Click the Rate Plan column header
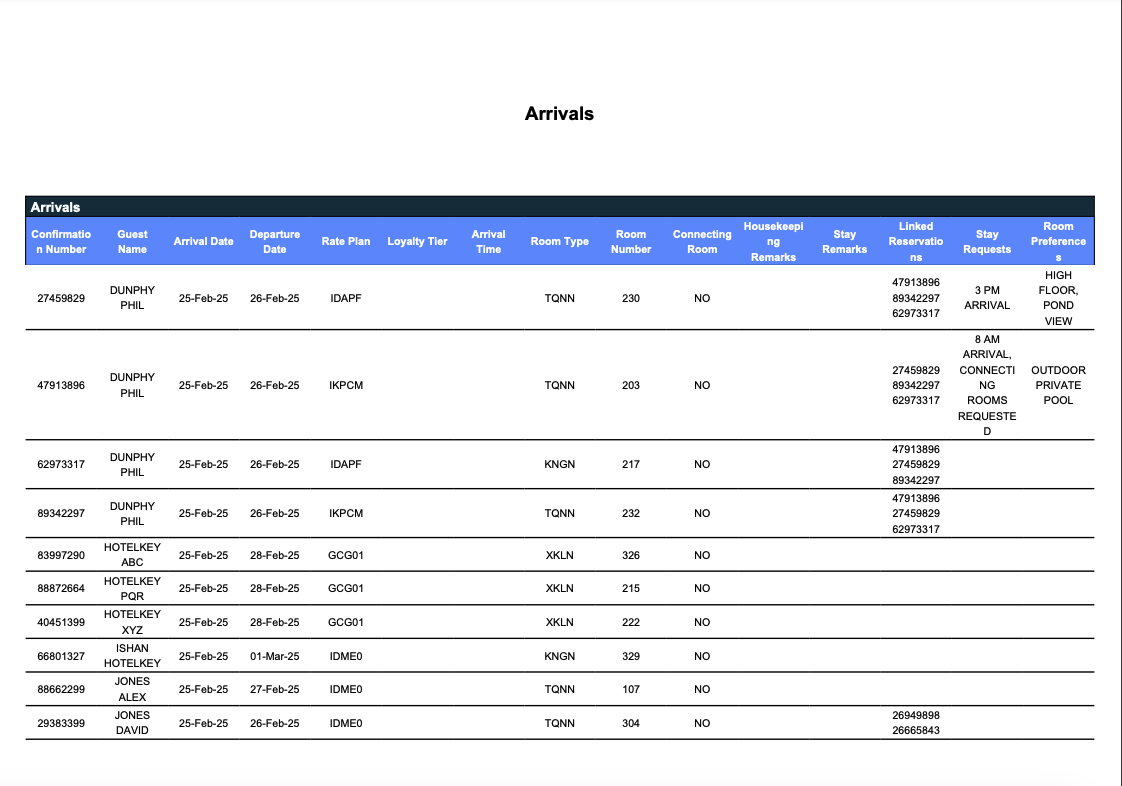Screen dimensions: 1122x786 click(x=345, y=240)
